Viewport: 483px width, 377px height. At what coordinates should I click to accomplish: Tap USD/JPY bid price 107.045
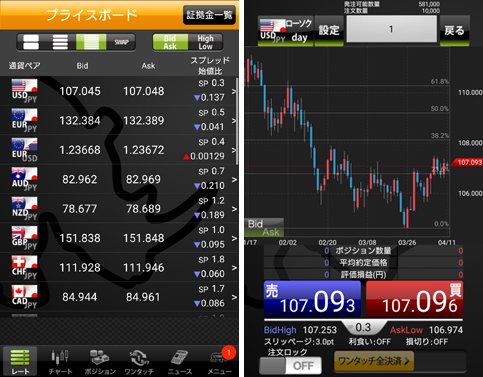tap(80, 91)
